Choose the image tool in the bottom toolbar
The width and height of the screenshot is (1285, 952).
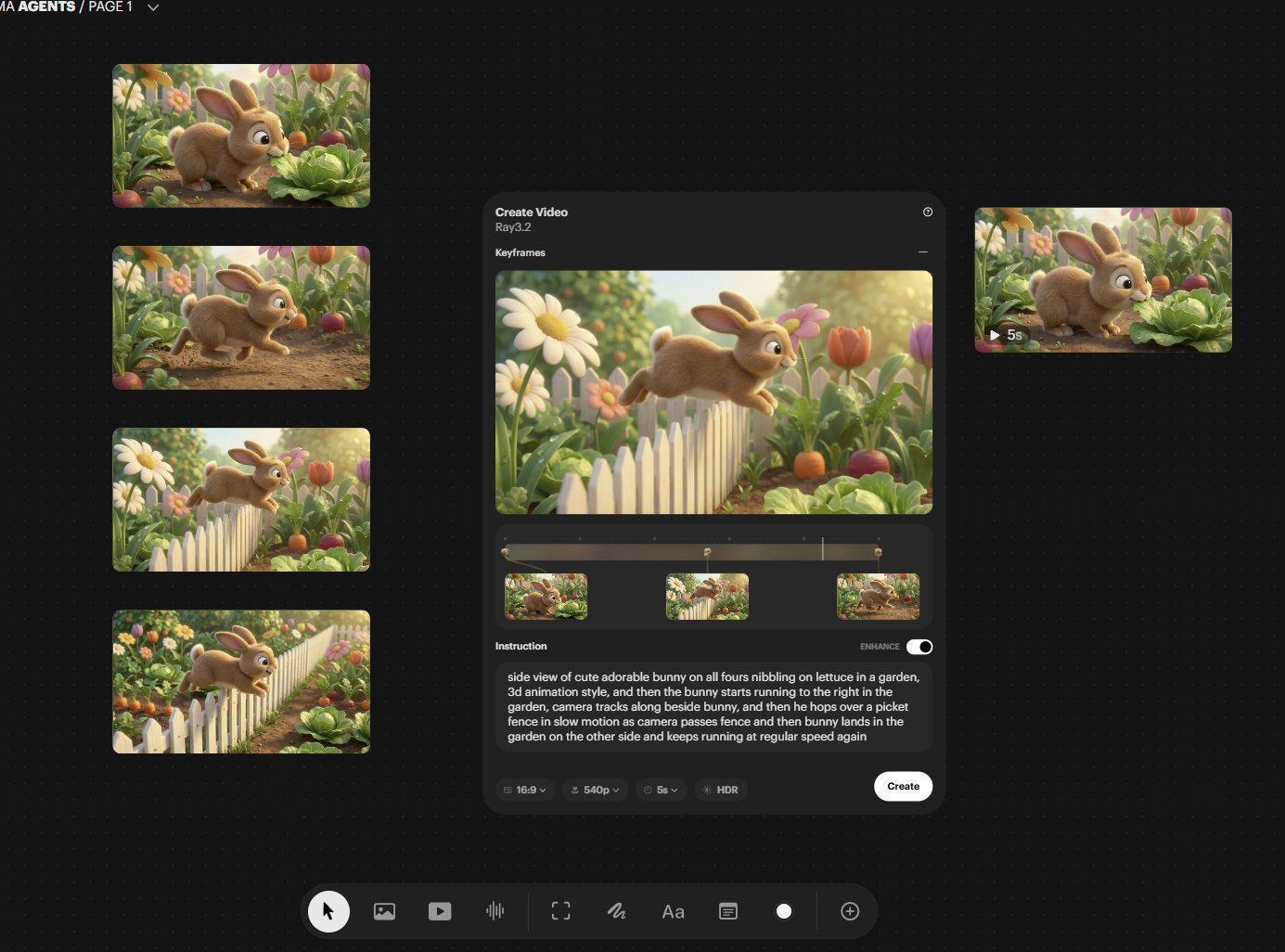coord(384,911)
